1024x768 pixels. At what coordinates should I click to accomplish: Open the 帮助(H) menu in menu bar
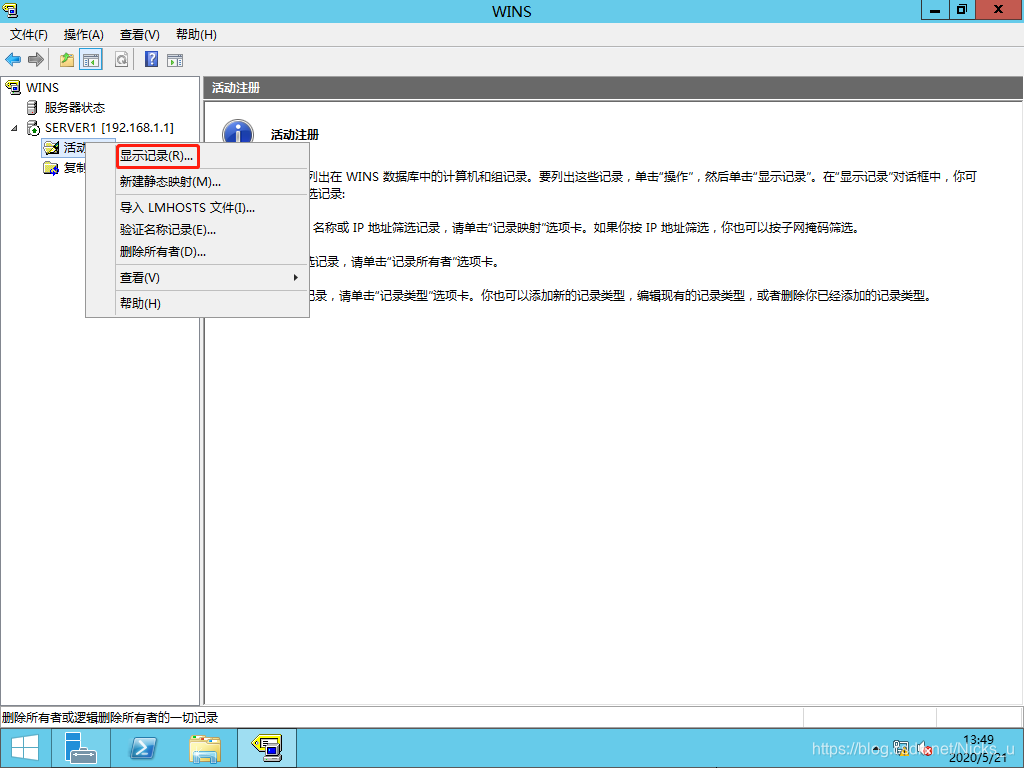point(197,35)
